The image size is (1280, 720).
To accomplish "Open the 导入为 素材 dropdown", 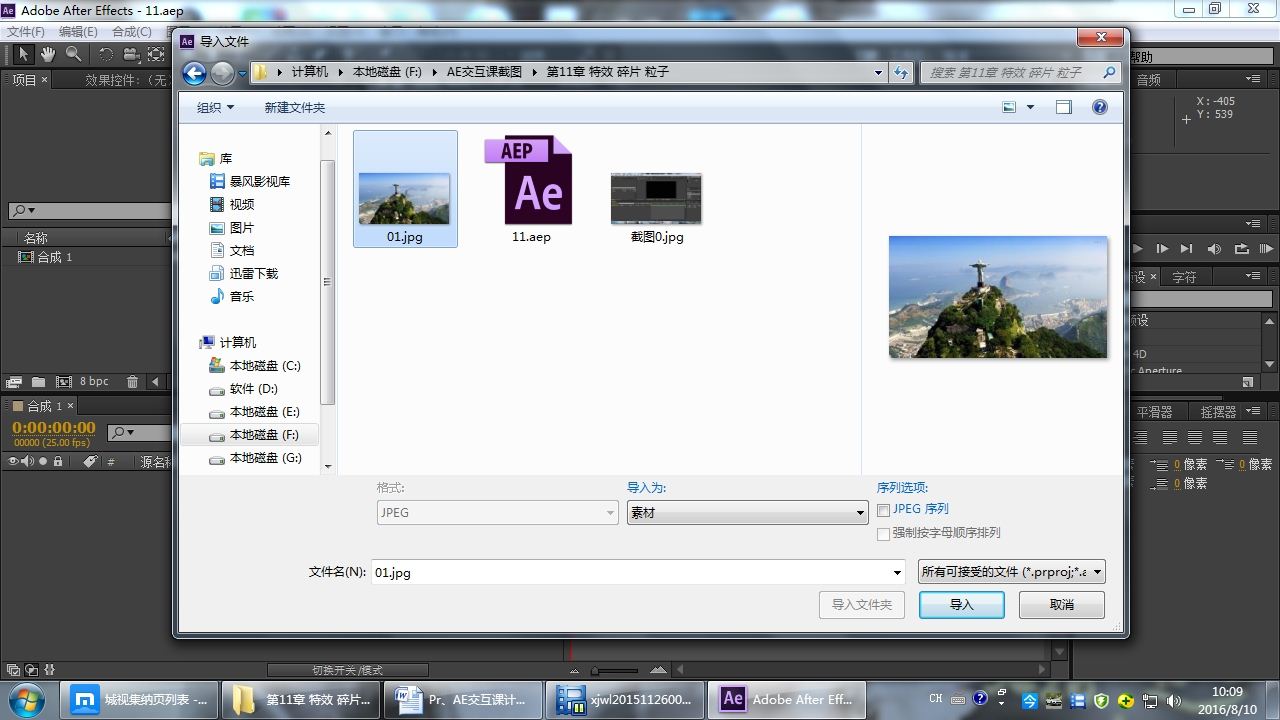I will (x=747, y=513).
